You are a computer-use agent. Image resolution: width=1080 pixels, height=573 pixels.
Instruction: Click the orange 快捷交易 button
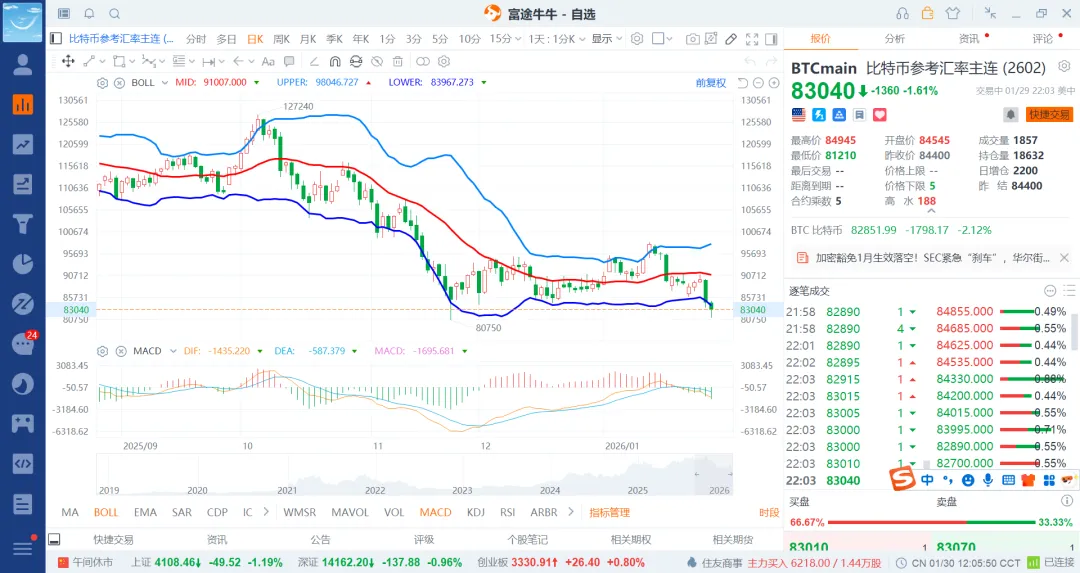click(1049, 115)
